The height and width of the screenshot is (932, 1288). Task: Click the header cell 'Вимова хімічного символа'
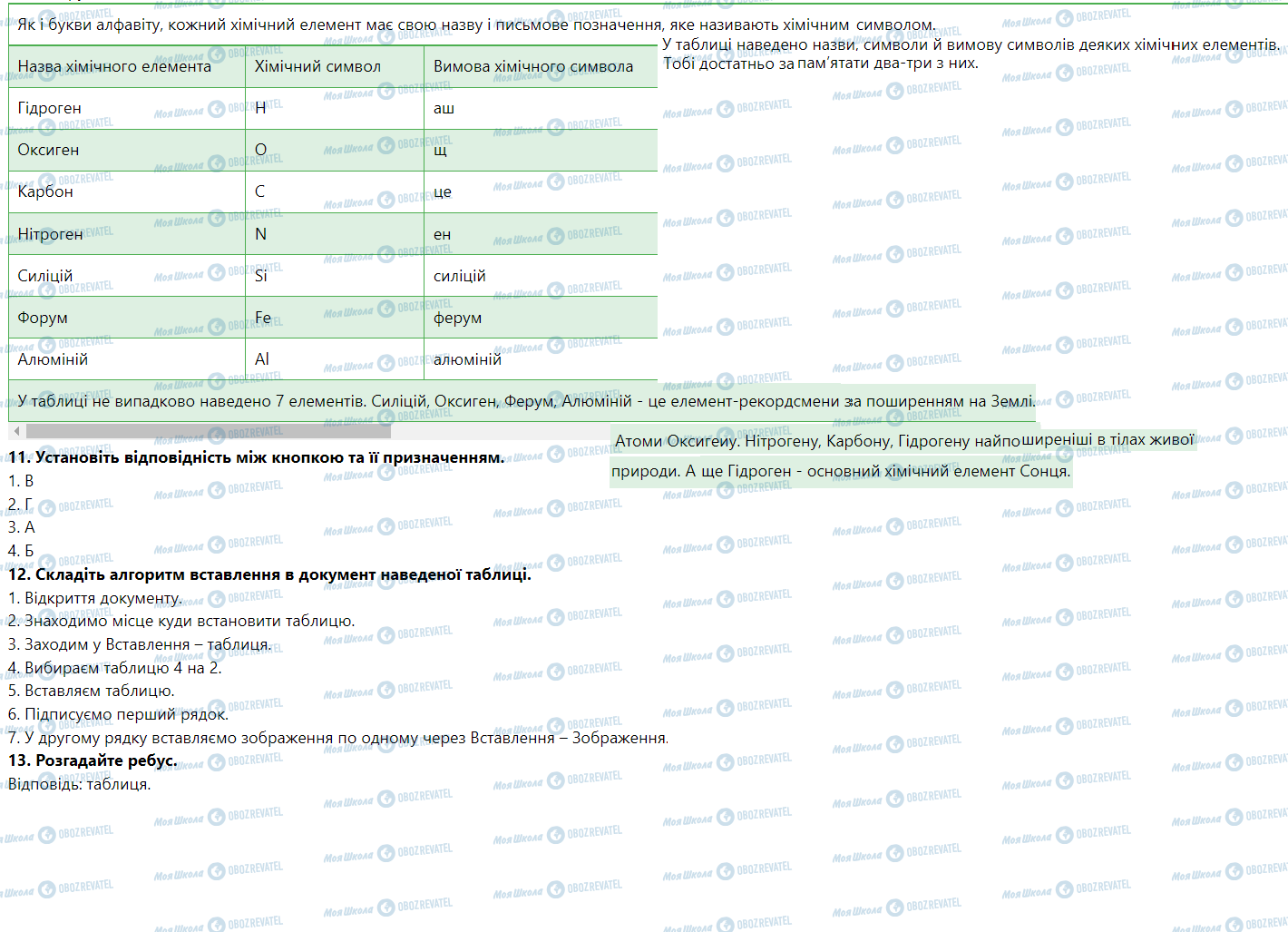tap(541, 66)
